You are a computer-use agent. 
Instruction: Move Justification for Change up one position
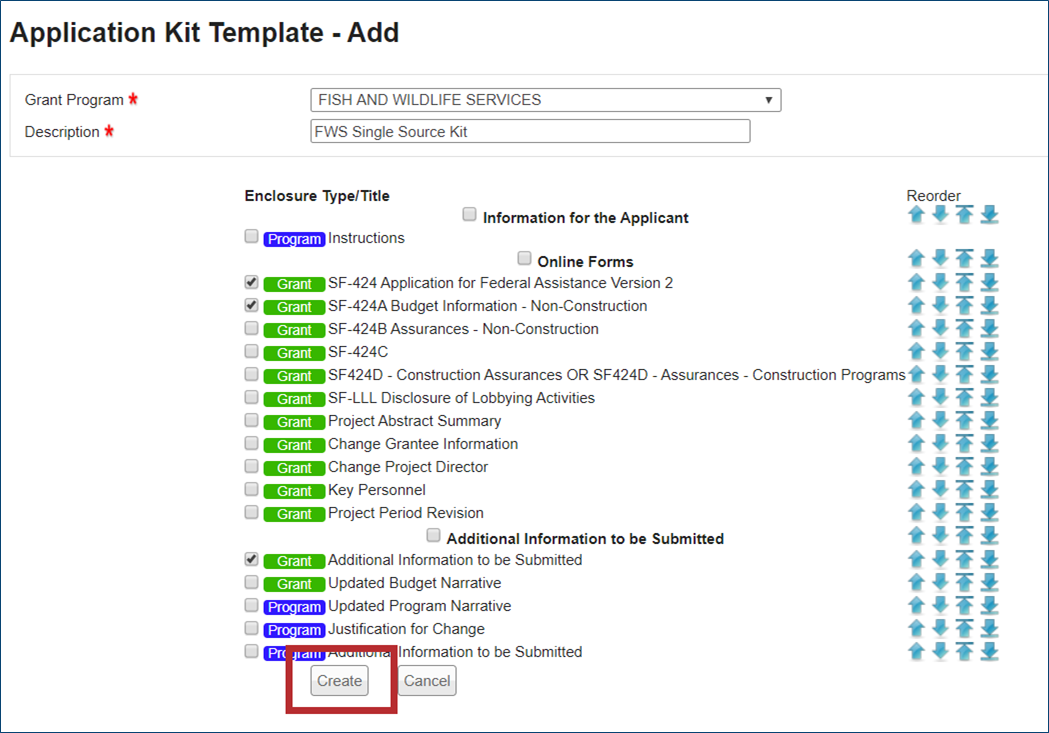pyautogui.click(x=916, y=629)
